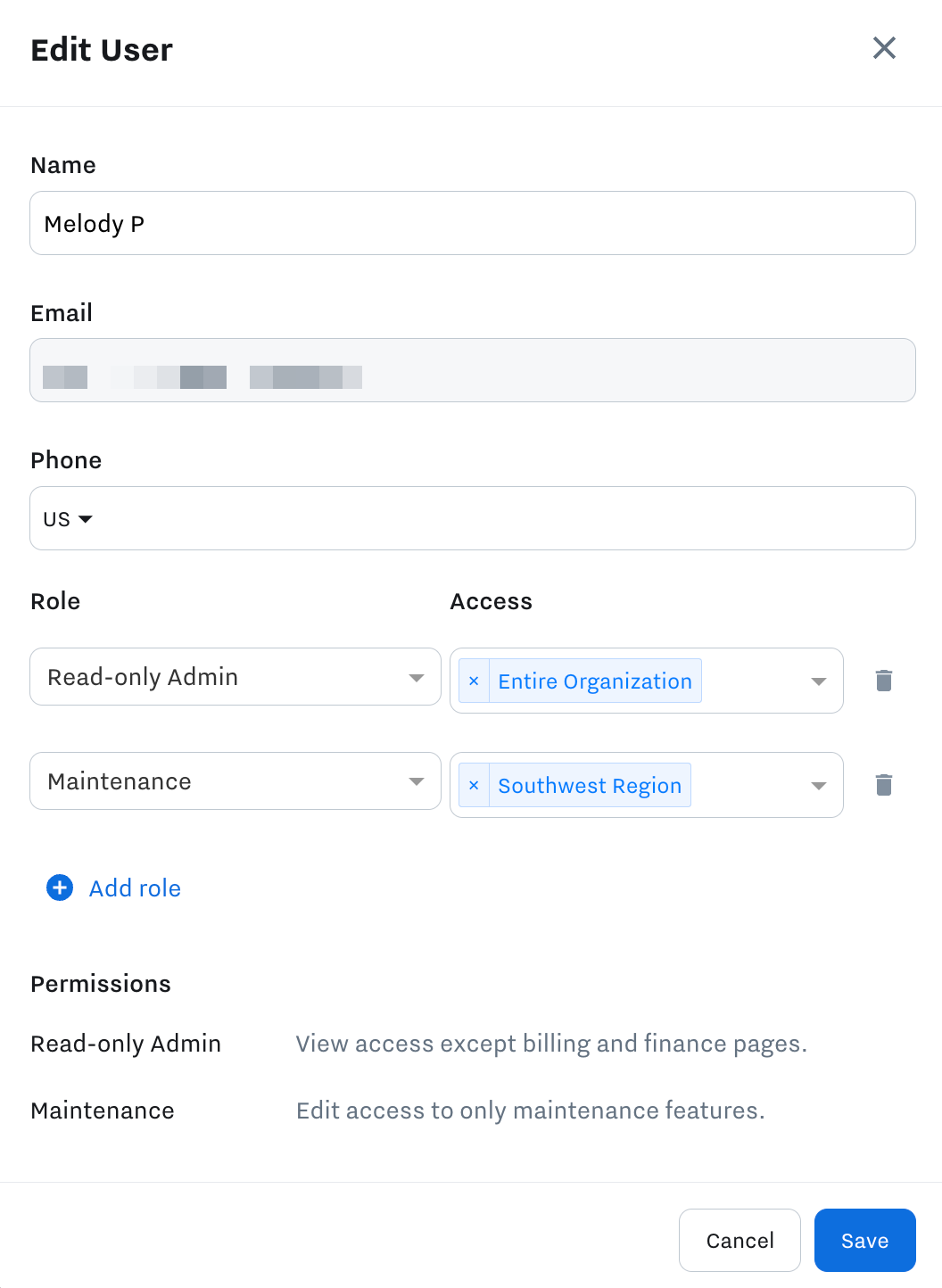Image resolution: width=942 pixels, height=1288 pixels.
Task: Open the Maintenance role dropdown
Action: (x=235, y=781)
